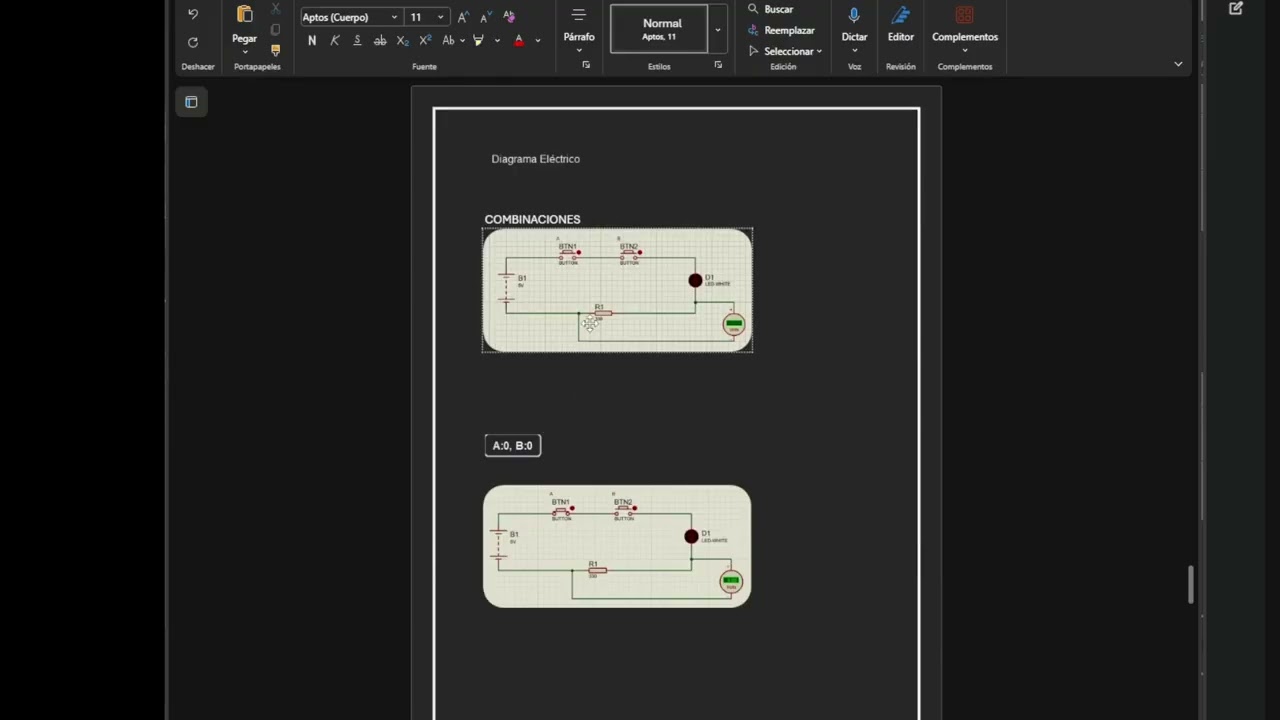Toggle underline S formatting
Viewport: 1280px width, 720px height.
357,41
